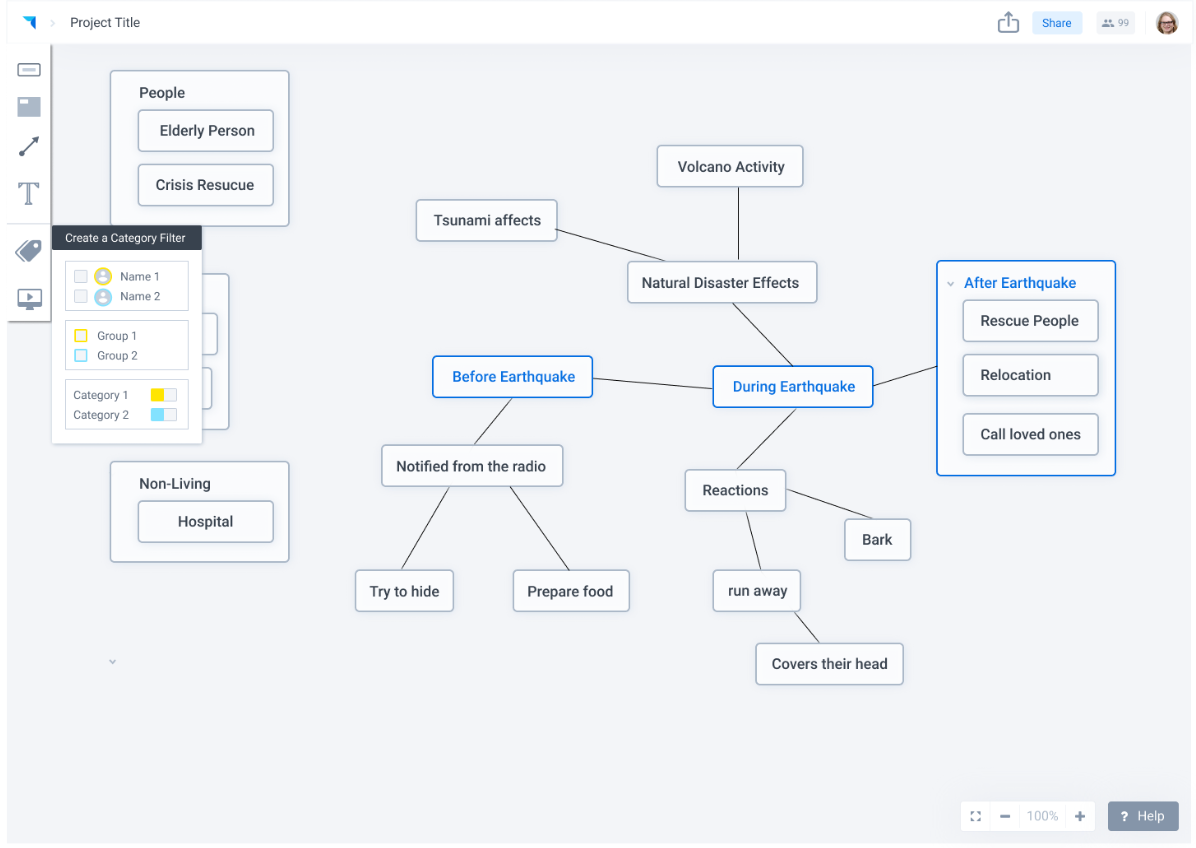The image size is (1196, 848).
Task: Select the During Earthquake node
Action: coord(793,387)
